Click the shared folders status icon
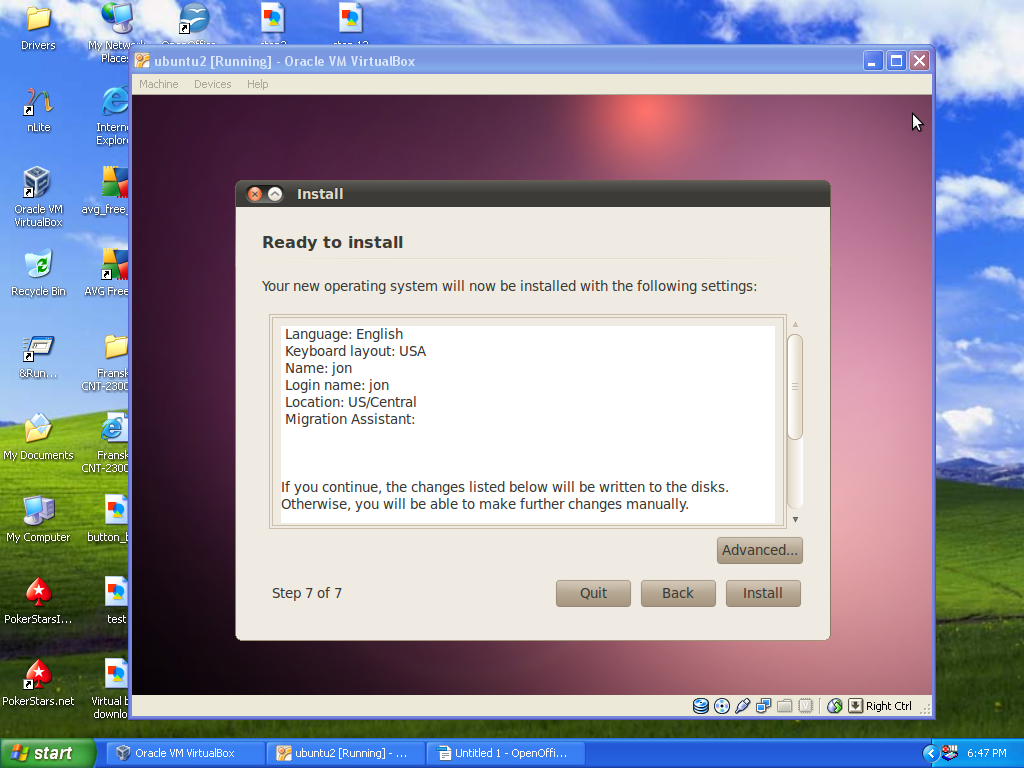The height and width of the screenshot is (768, 1024). click(x=784, y=706)
